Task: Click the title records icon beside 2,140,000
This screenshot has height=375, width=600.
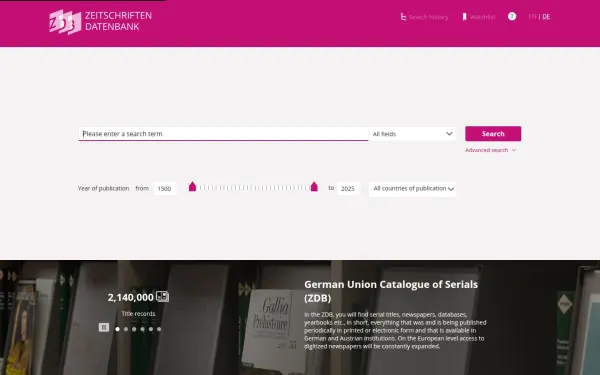Action: pyautogui.click(x=162, y=297)
